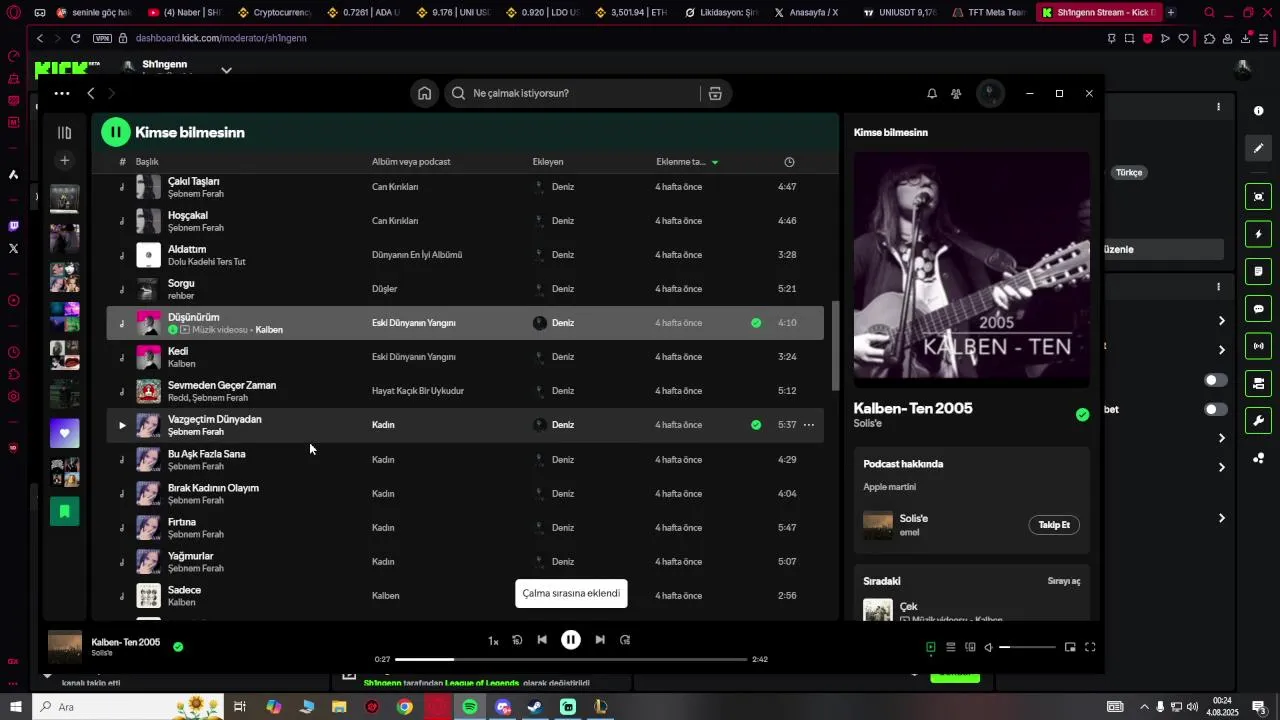Screen dimensions: 1280x720
Task: Switch to Anasayfa / X browser tab
Action: point(807,12)
